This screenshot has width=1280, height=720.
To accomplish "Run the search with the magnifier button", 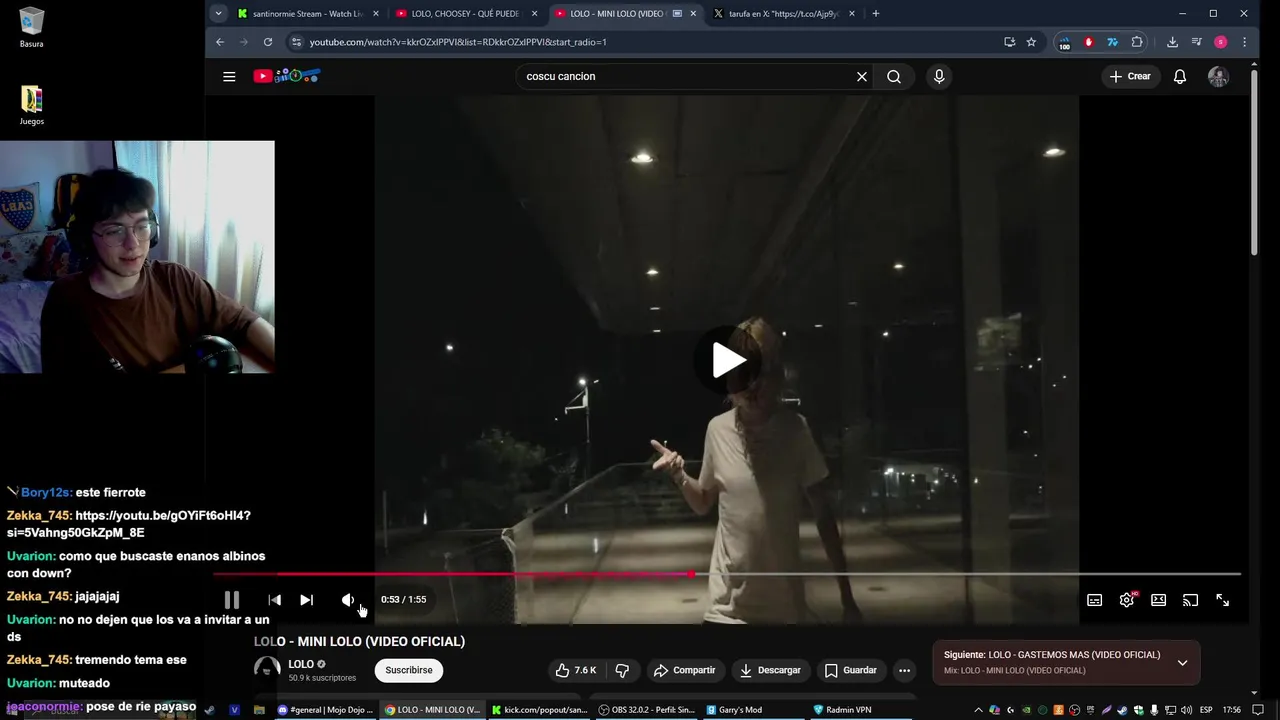I will point(894,76).
